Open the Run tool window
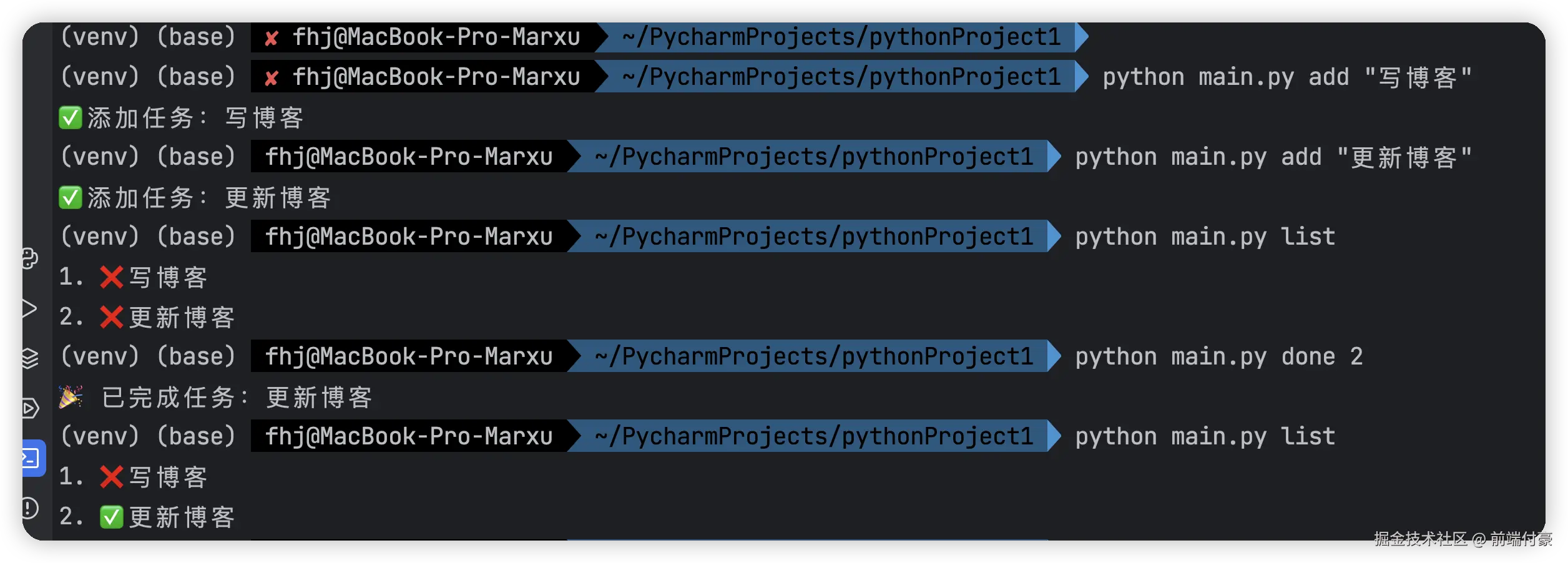The image size is (1568, 563). point(29,308)
